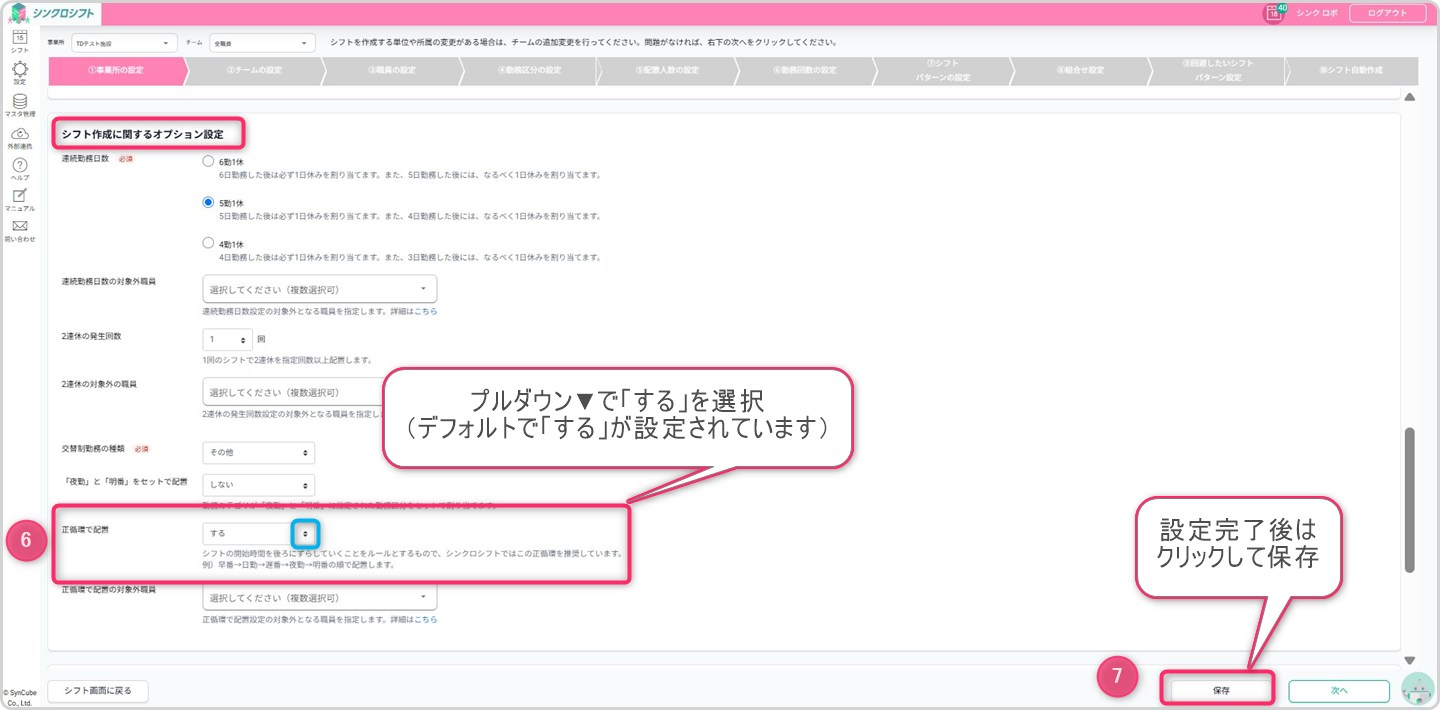Screen dimensions: 1440x710
Task: Open マスタ管理 database icon
Action: click(x=19, y=102)
